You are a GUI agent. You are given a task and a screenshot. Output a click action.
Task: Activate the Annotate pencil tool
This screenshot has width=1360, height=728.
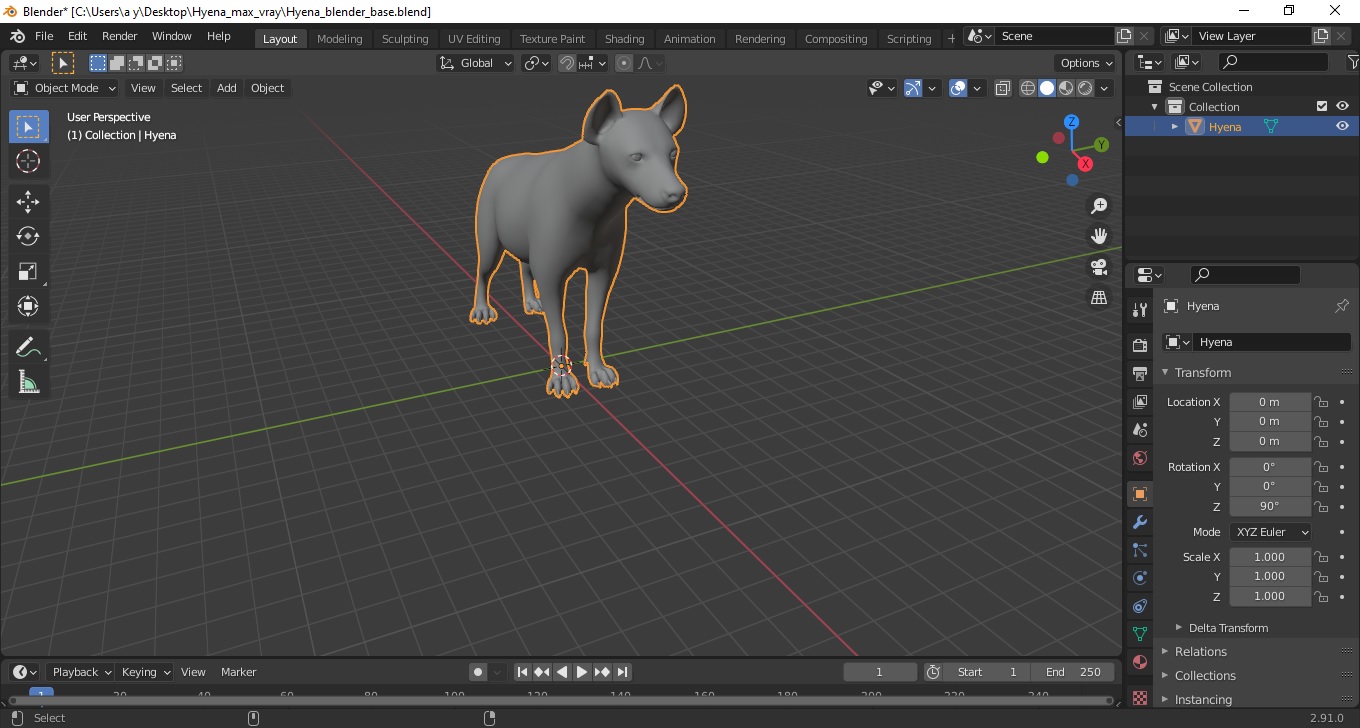coord(28,348)
